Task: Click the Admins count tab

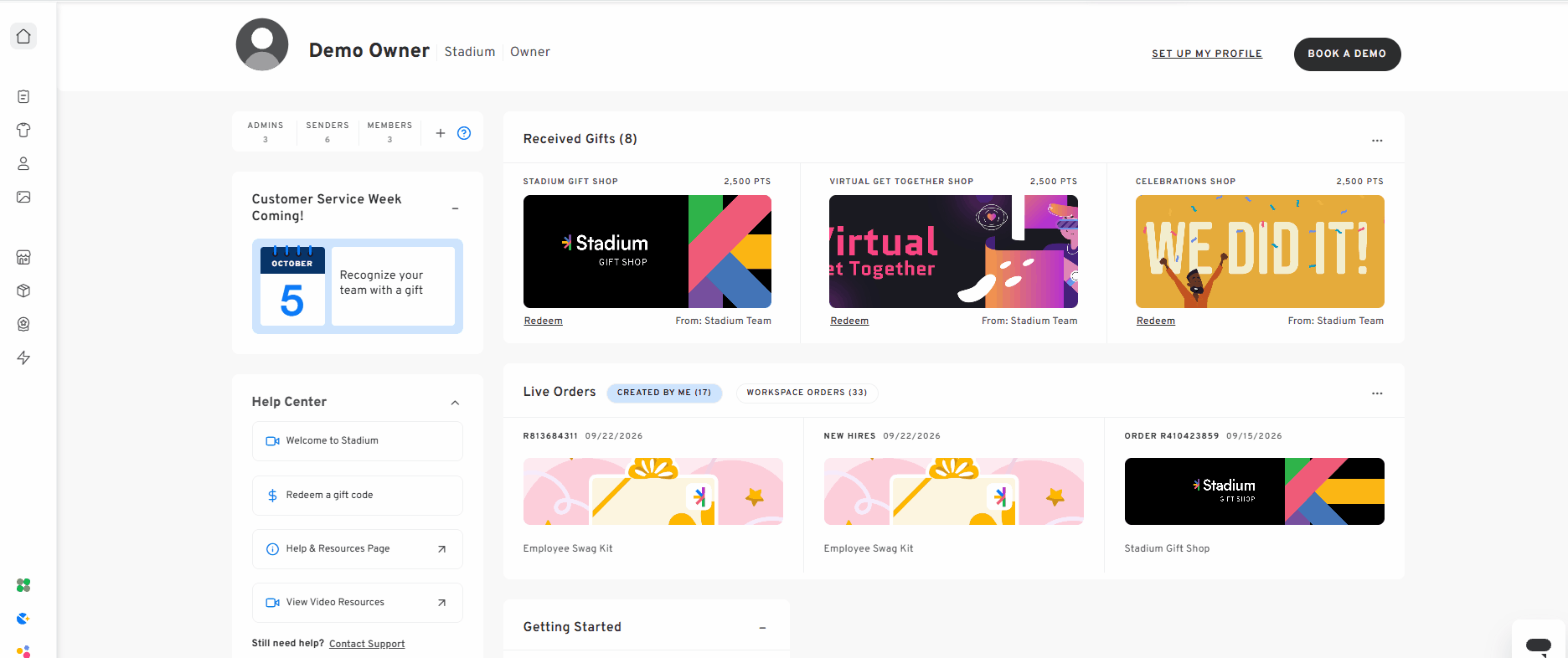Action: pos(266,132)
